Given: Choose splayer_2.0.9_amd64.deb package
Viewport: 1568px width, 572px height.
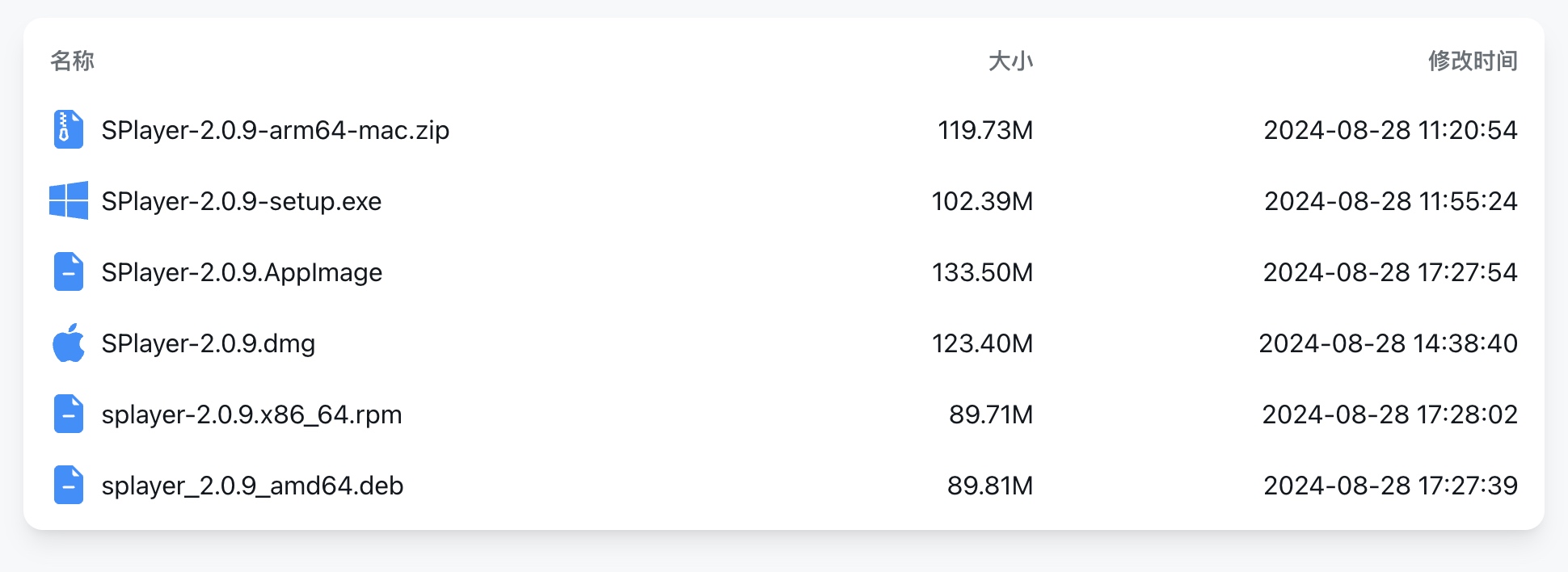Looking at the screenshot, I should click(x=252, y=486).
